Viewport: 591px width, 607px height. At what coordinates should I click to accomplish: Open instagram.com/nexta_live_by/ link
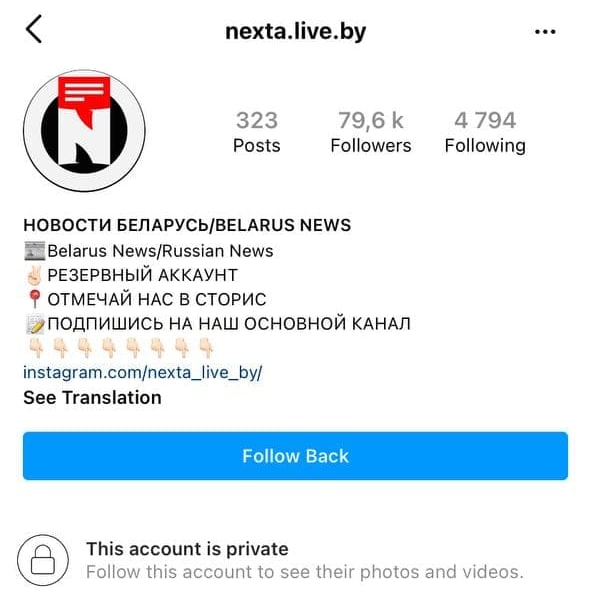click(x=142, y=372)
